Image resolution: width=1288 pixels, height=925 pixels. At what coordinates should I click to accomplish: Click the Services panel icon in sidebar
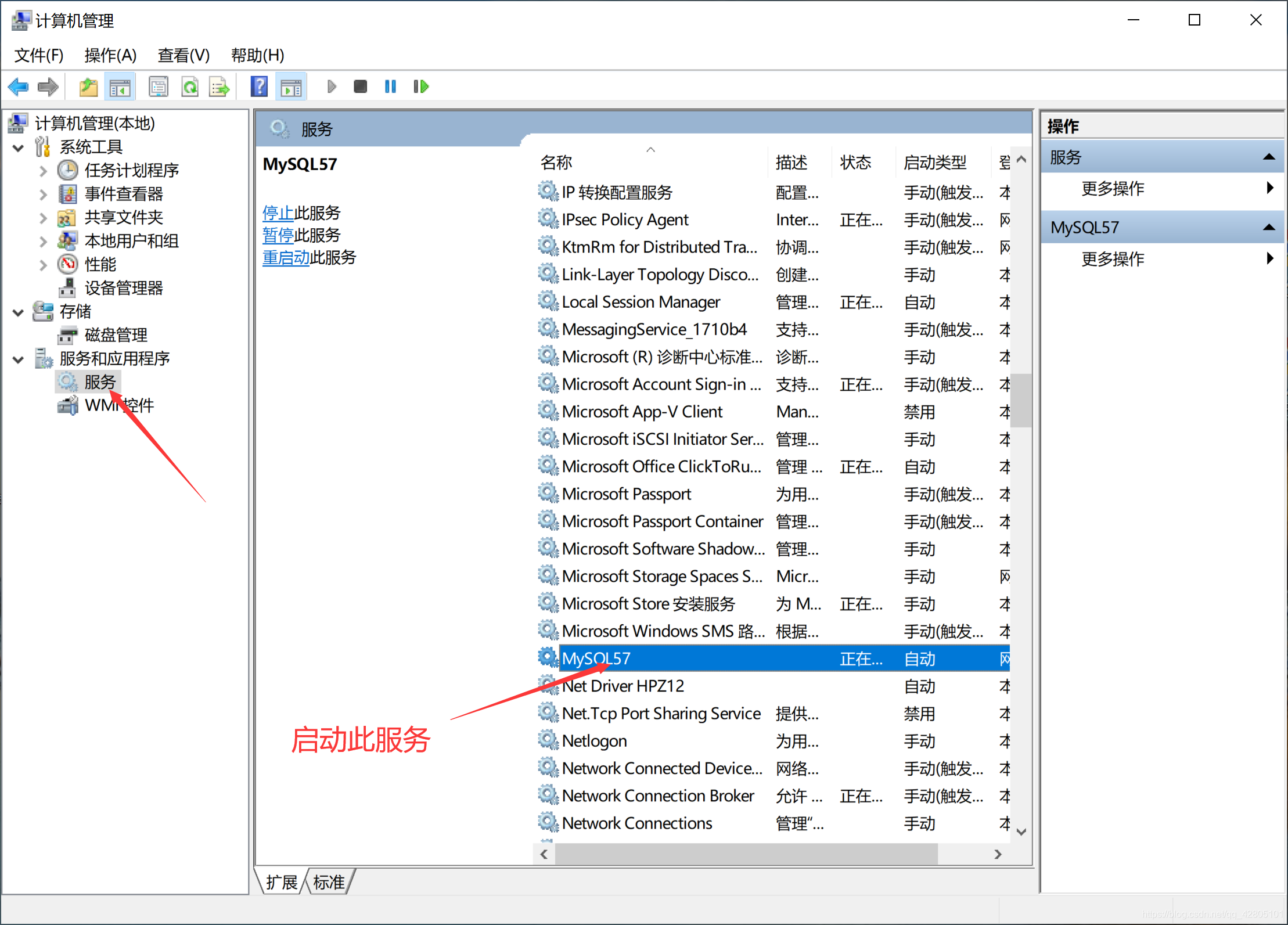pyautogui.click(x=66, y=381)
